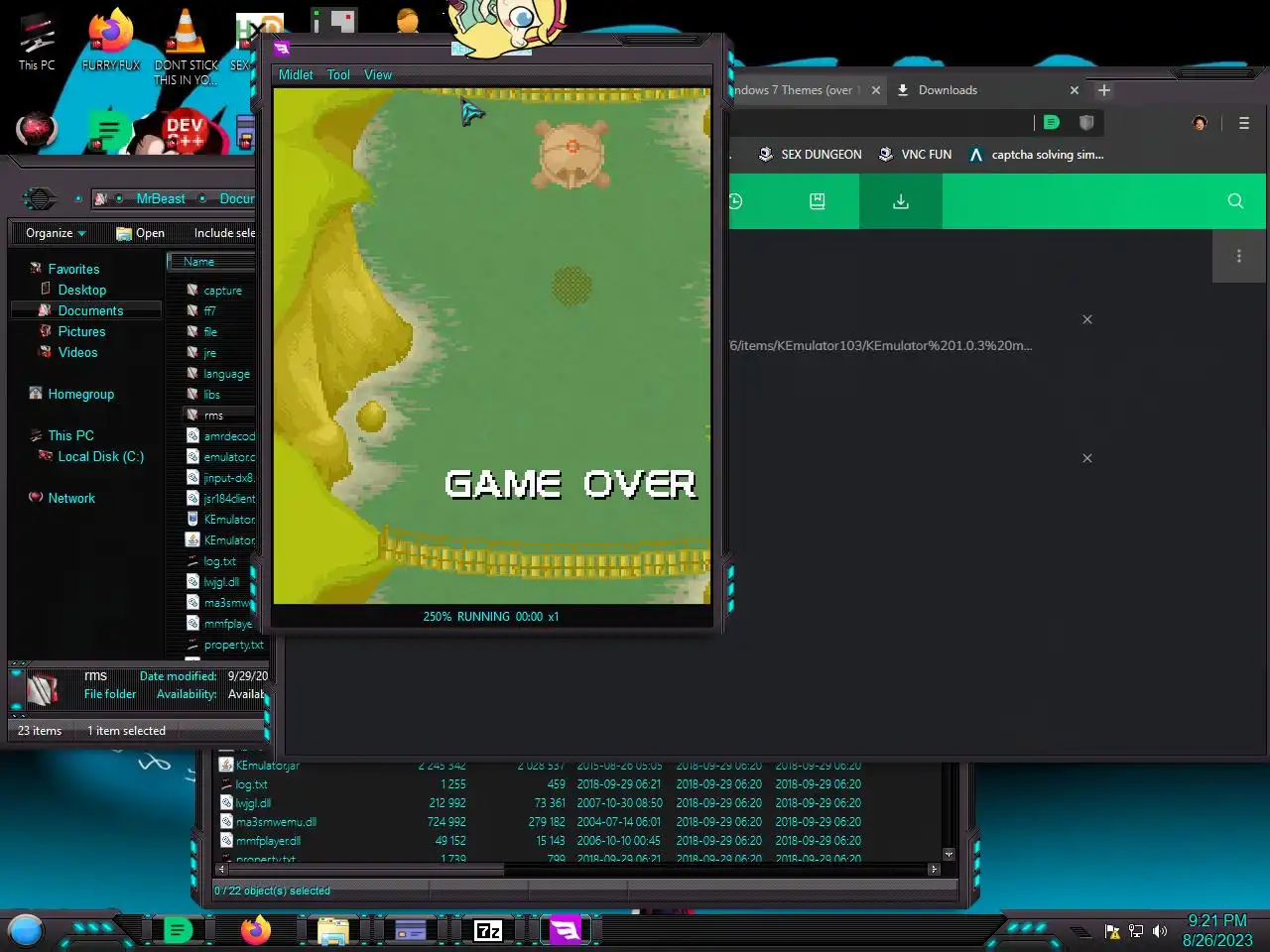This screenshot has width=1270, height=952.
Task: Open the green document app on taskbar
Action: point(178,930)
